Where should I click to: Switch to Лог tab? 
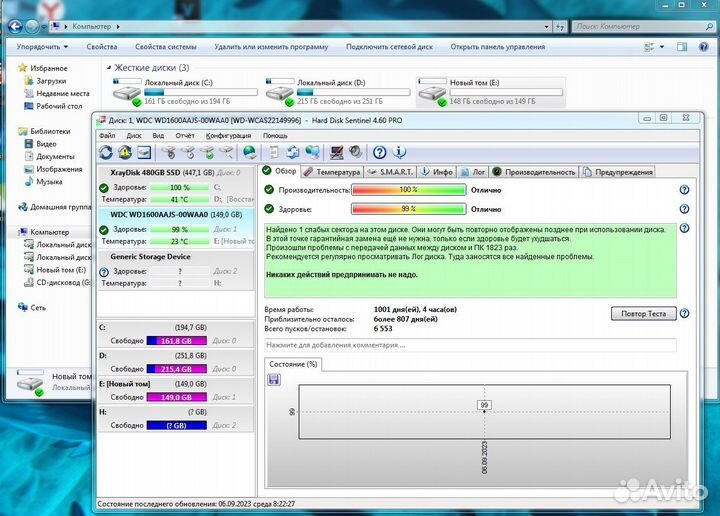472,172
